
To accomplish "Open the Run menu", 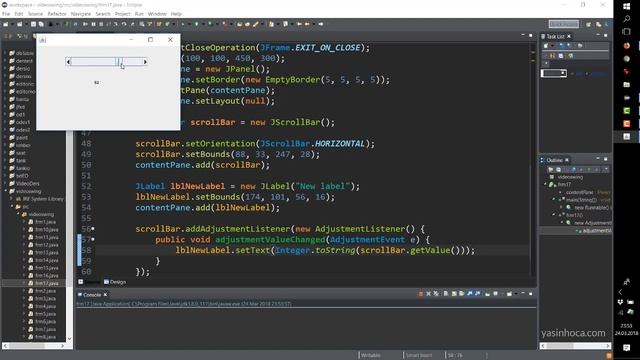I will coord(139,14).
